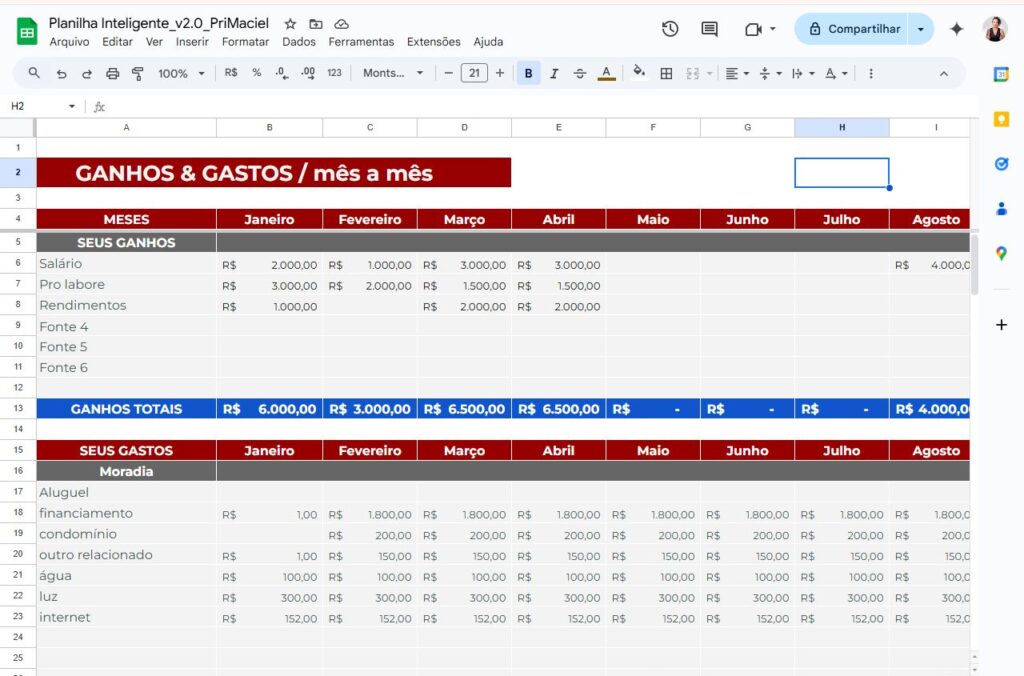Start a video call with camera icon

(753, 29)
